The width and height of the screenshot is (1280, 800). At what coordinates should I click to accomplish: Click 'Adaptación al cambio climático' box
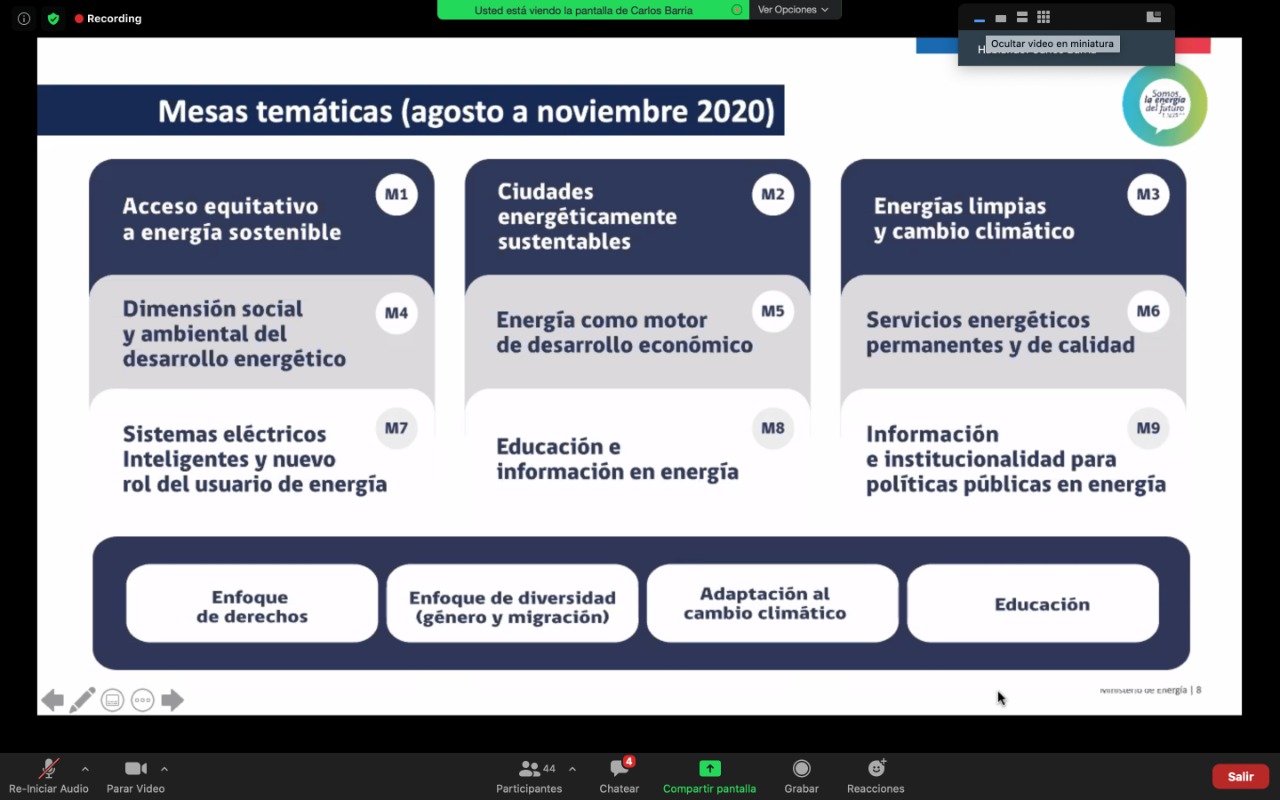tap(772, 603)
